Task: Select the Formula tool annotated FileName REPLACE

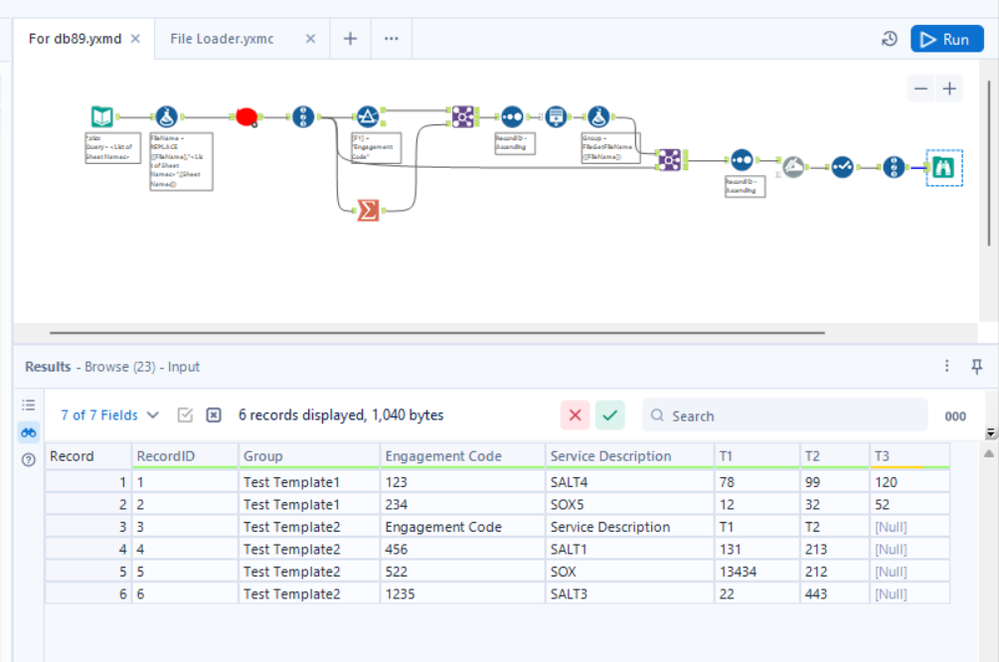Action: (167, 117)
